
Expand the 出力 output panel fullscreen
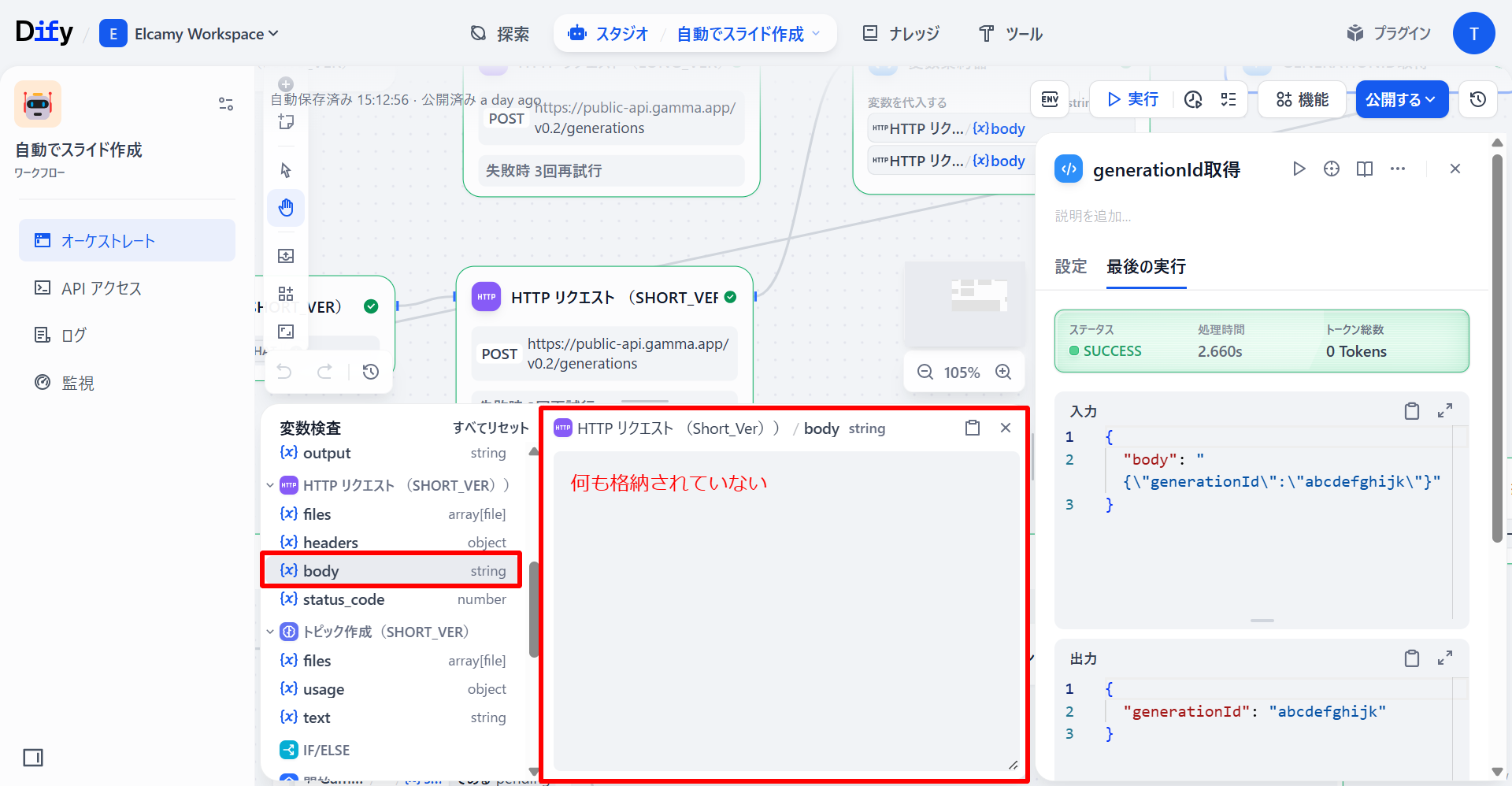coord(1444,658)
